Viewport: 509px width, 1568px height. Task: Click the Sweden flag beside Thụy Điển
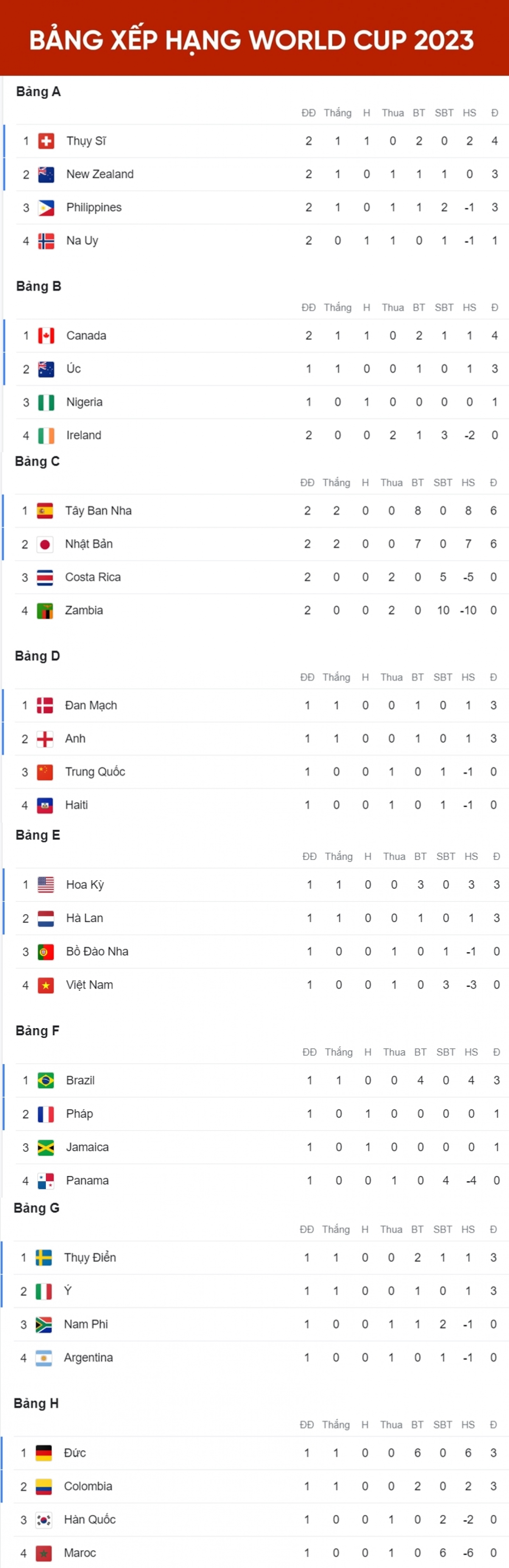pyautogui.click(x=43, y=1257)
